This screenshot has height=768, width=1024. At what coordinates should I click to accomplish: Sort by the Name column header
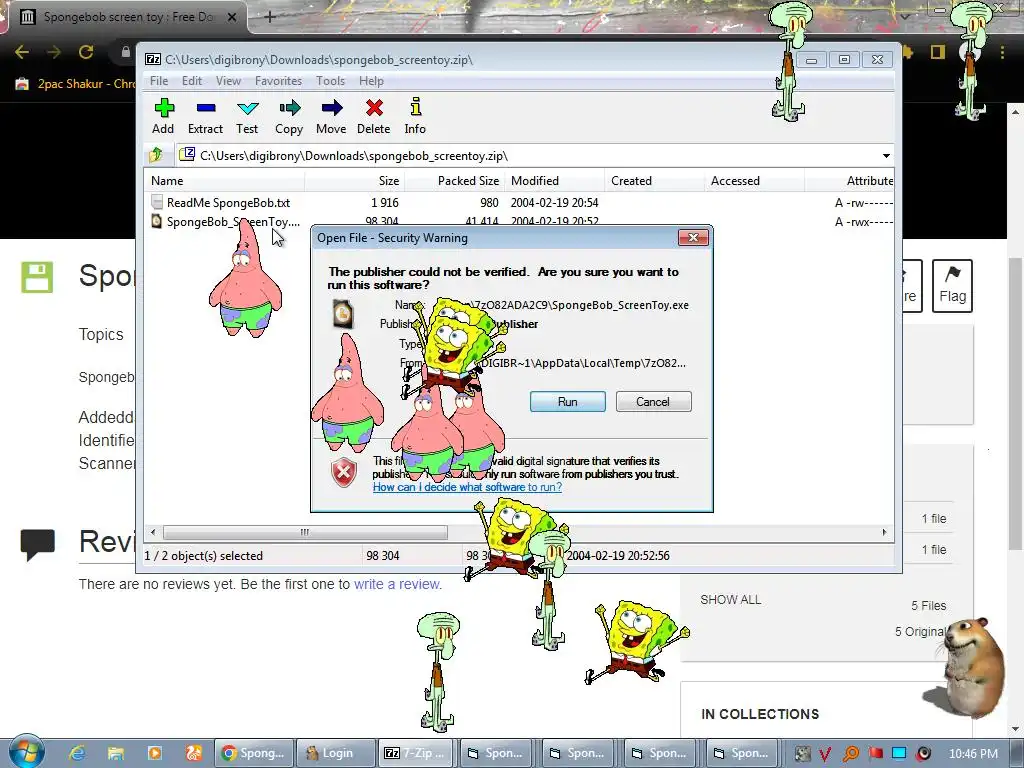225,181
